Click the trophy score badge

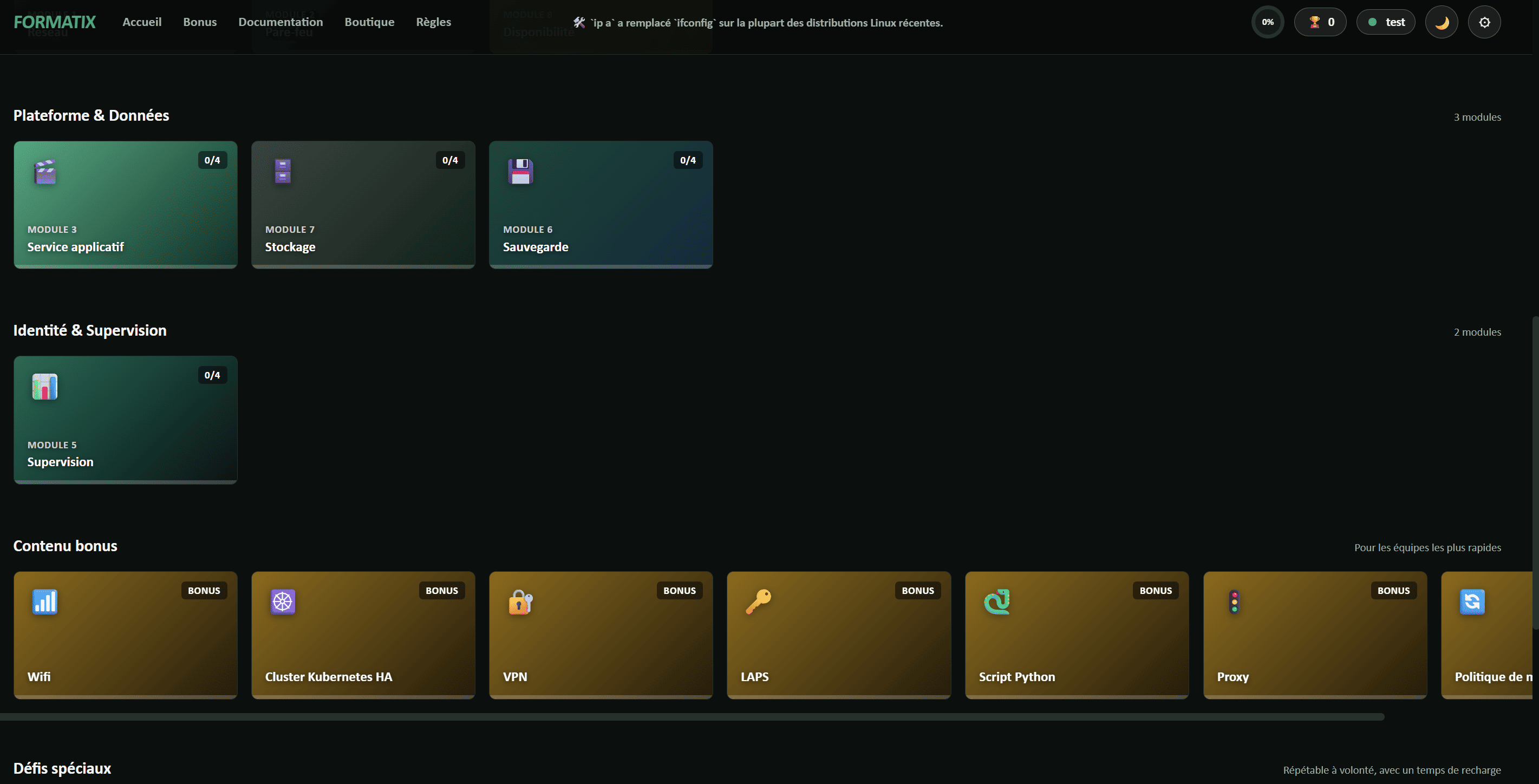[1320, 22]
